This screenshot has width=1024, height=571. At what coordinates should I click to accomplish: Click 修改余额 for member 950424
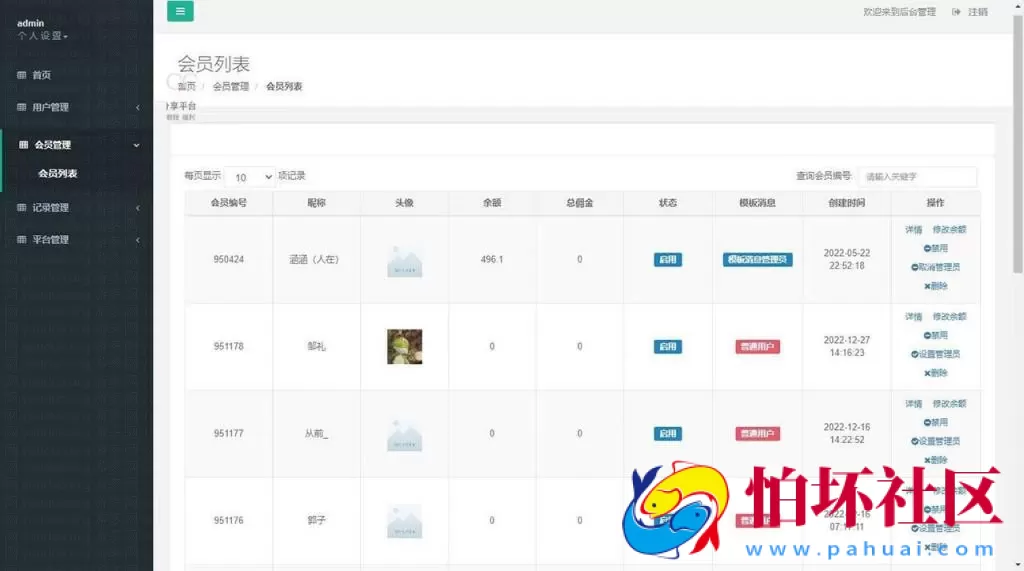pos(950,230)
